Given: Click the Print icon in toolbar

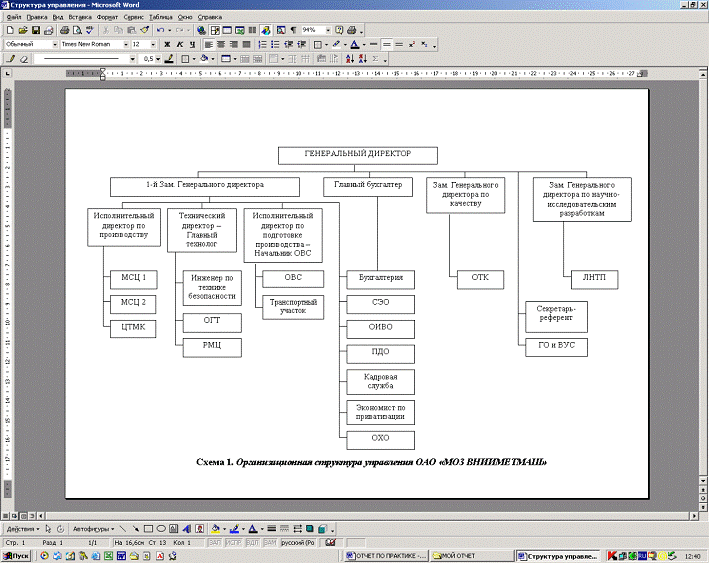Looking at the screenshot, I should coord(64,31).
